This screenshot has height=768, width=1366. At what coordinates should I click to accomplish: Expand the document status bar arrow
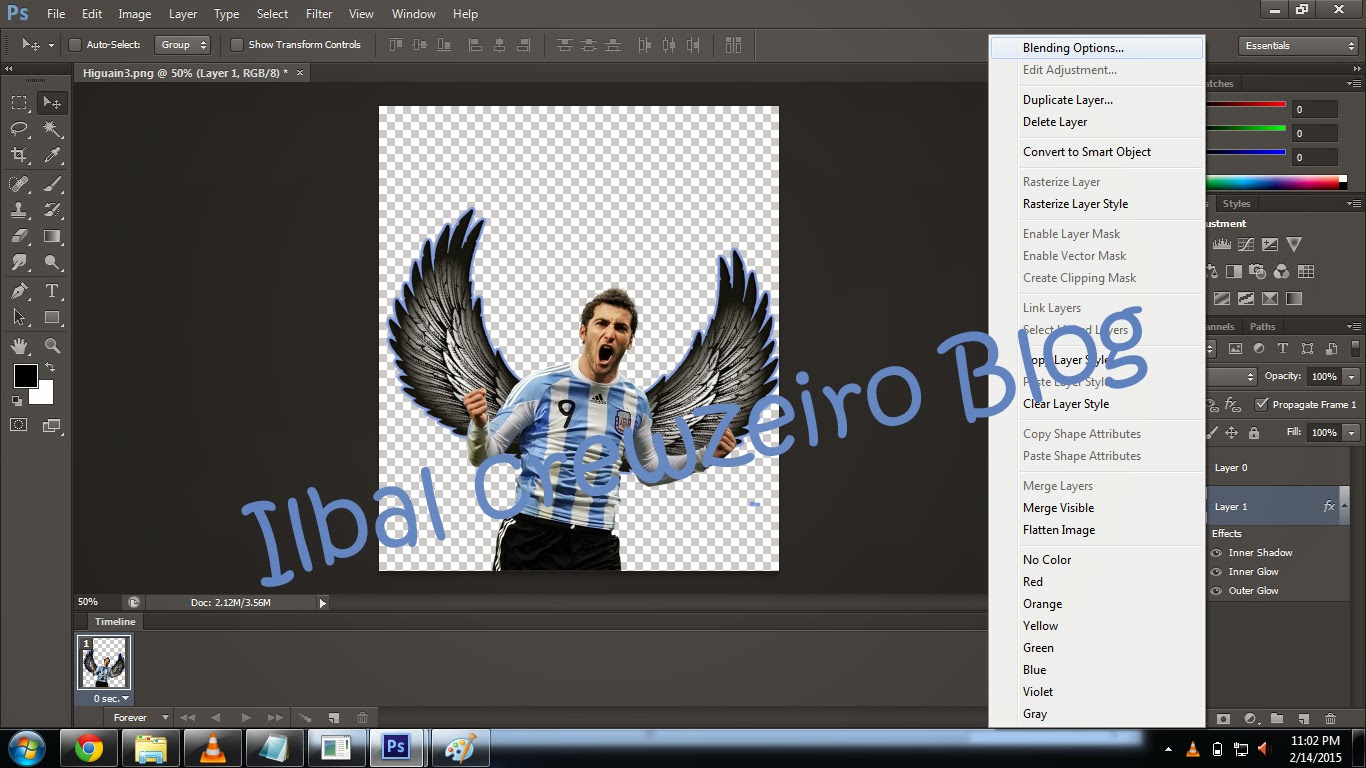click(x=322, y=603)
